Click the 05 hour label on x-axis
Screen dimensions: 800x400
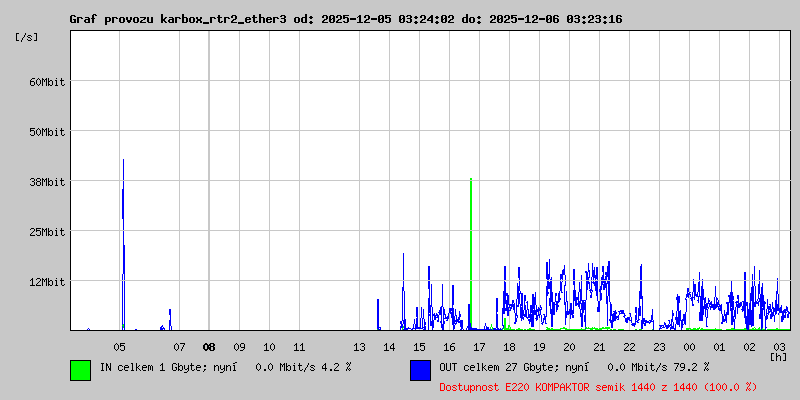(x=119, y=347)
